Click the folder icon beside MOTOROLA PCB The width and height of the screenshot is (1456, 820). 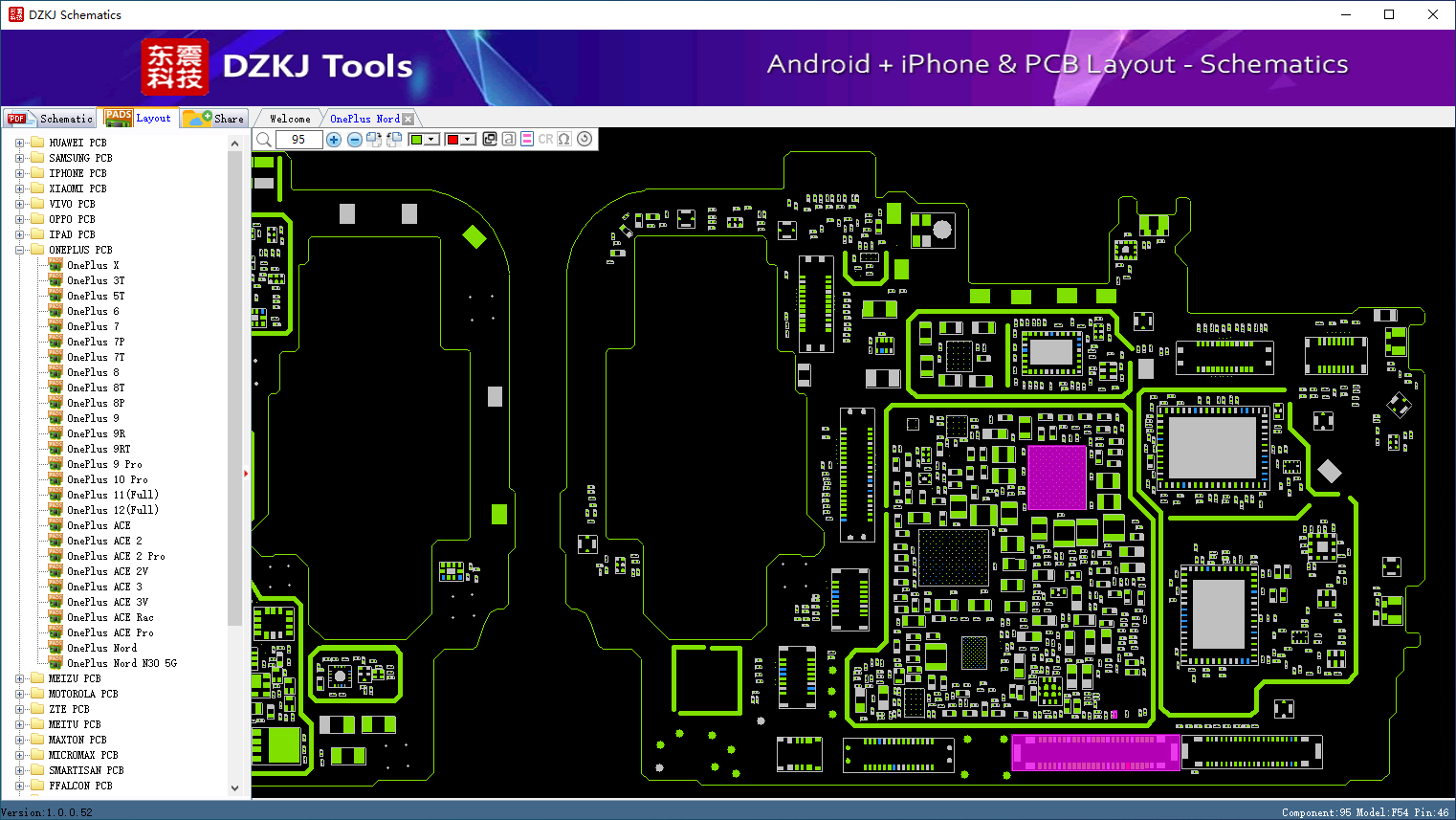point(37,694)
